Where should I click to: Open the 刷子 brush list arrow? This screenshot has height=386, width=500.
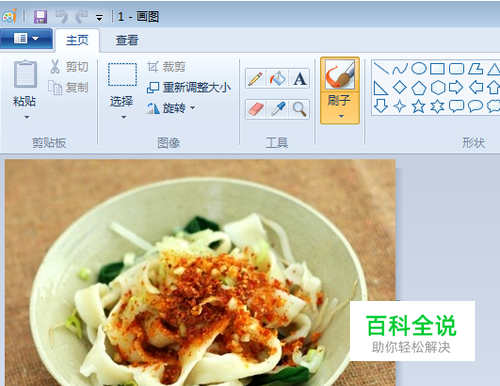click(x=340, y=116)
